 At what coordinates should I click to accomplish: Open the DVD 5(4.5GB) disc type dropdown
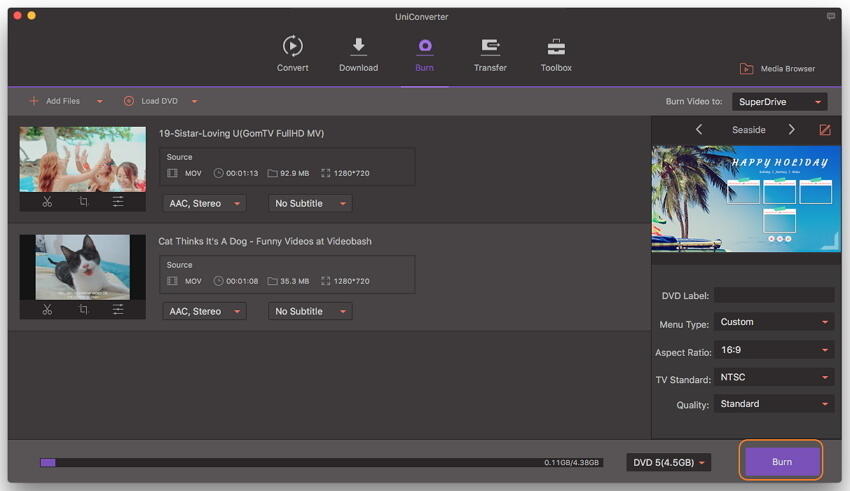[668, 462]
